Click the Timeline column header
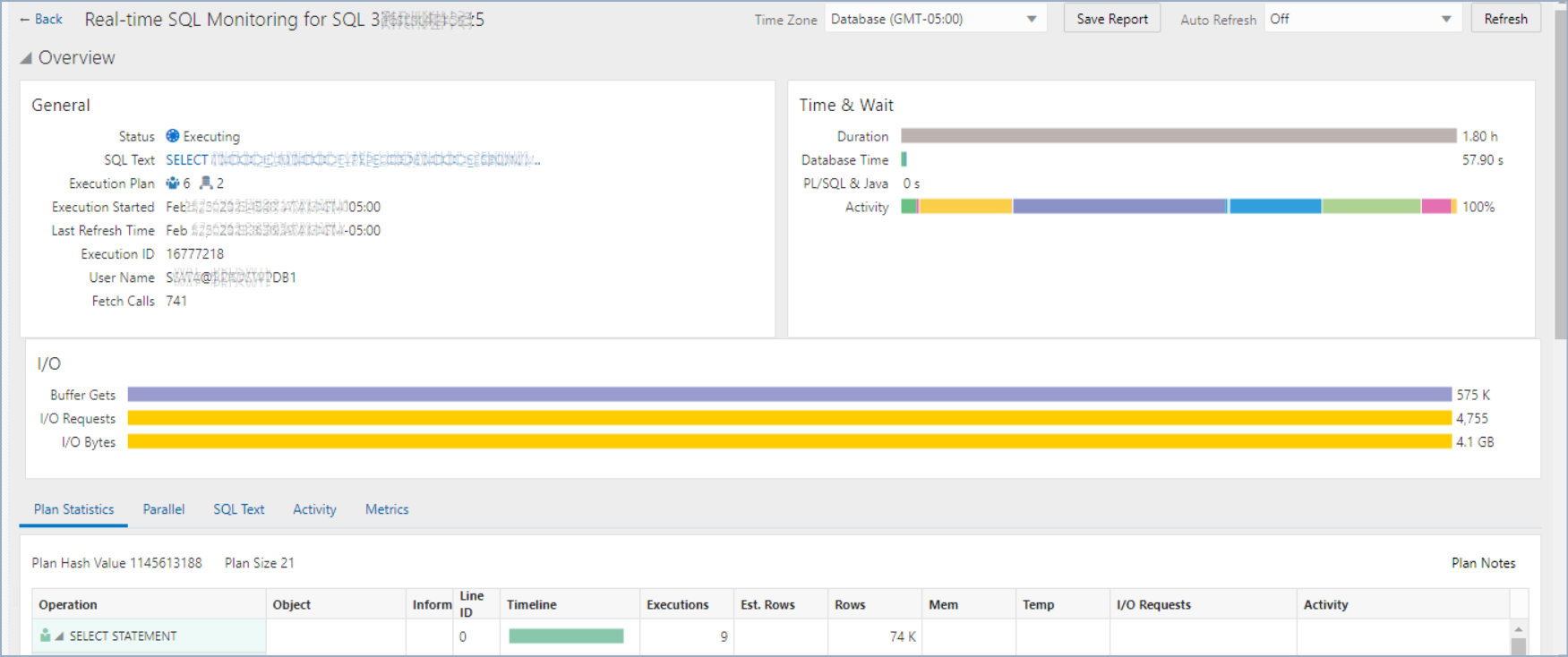 [x=532, y=605]
